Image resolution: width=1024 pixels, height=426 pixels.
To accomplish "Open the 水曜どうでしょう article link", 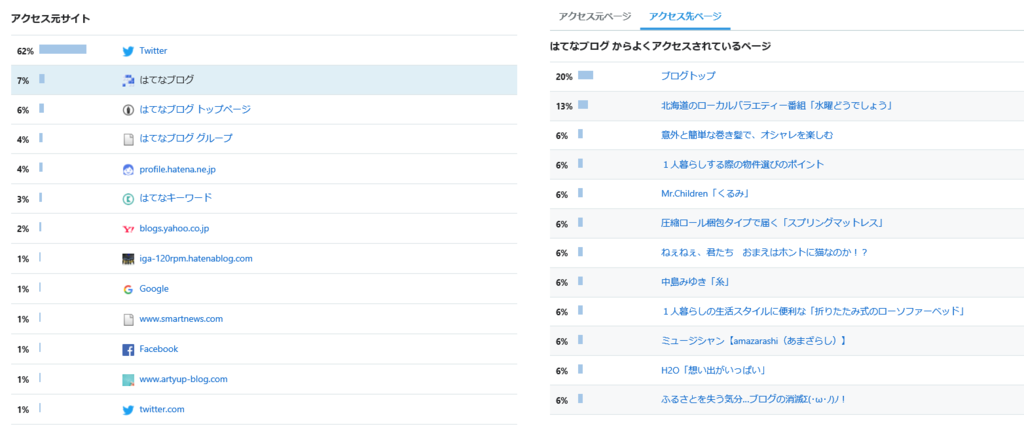I will click(x=777, y=105).
